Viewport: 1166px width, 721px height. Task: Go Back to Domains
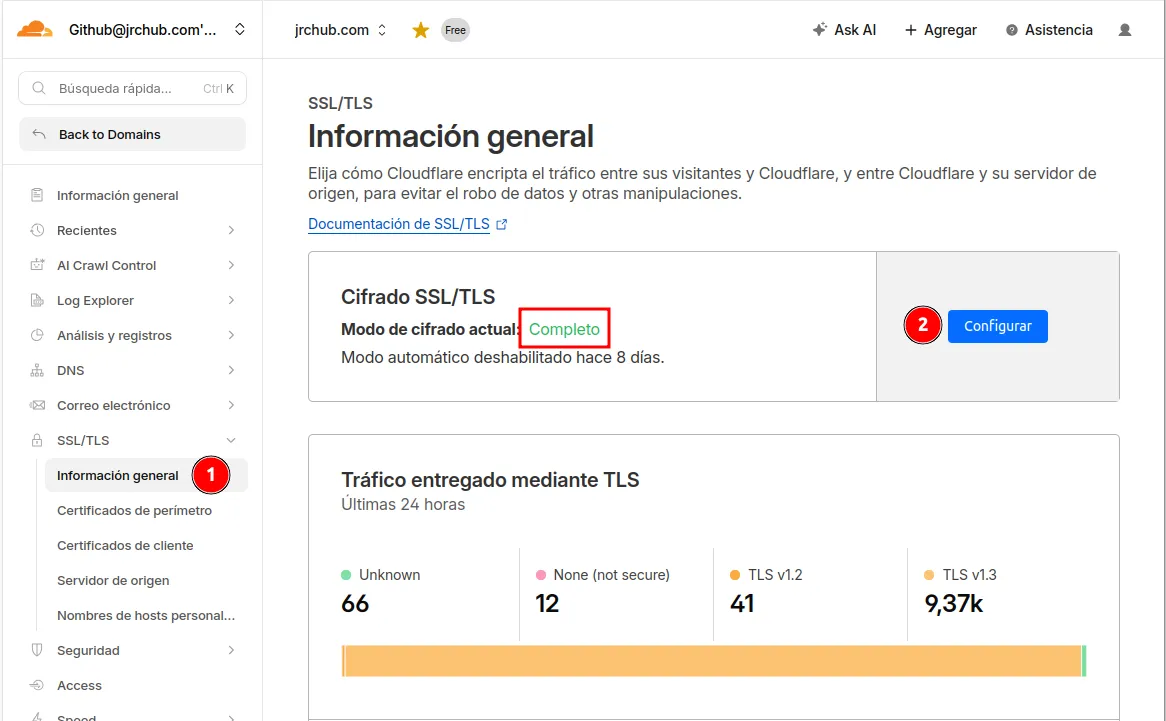tap(132, 135)
